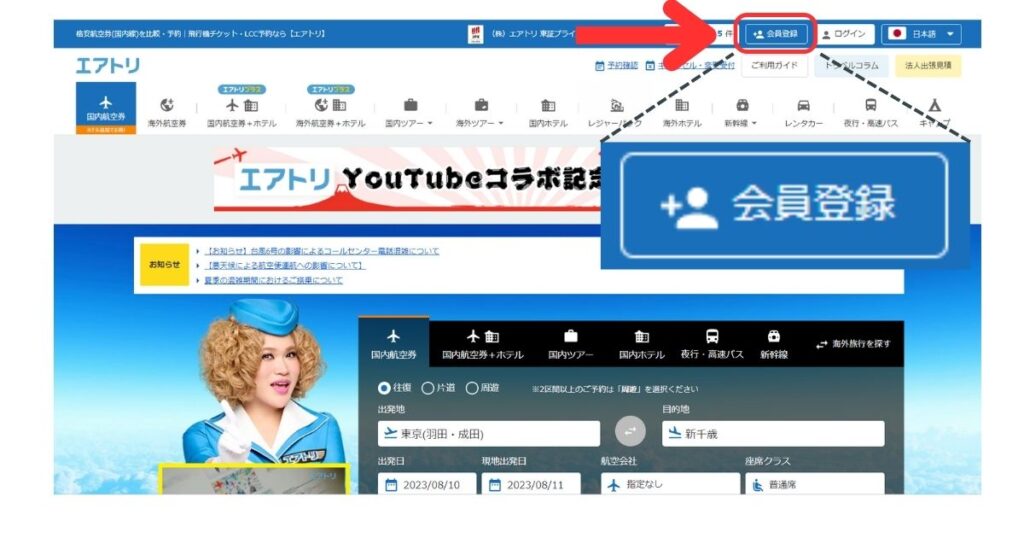Image resolution: width=1024 pixels, height=538 pixels.
Task: Click the ご利用ガイド button
Action: pyautogui.click(x=774, y=65)
